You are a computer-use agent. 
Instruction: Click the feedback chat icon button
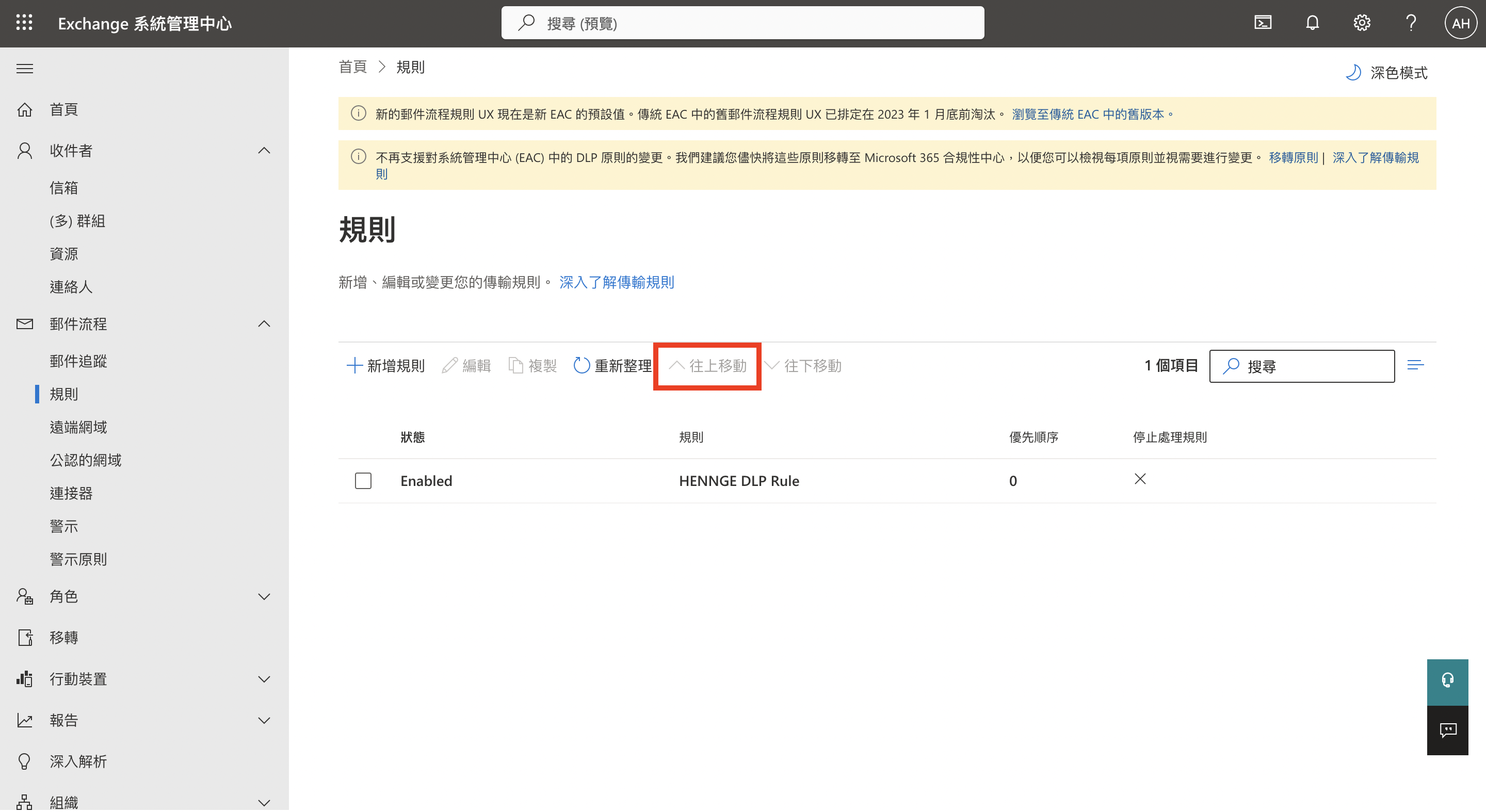click(x=1447, y=730)
